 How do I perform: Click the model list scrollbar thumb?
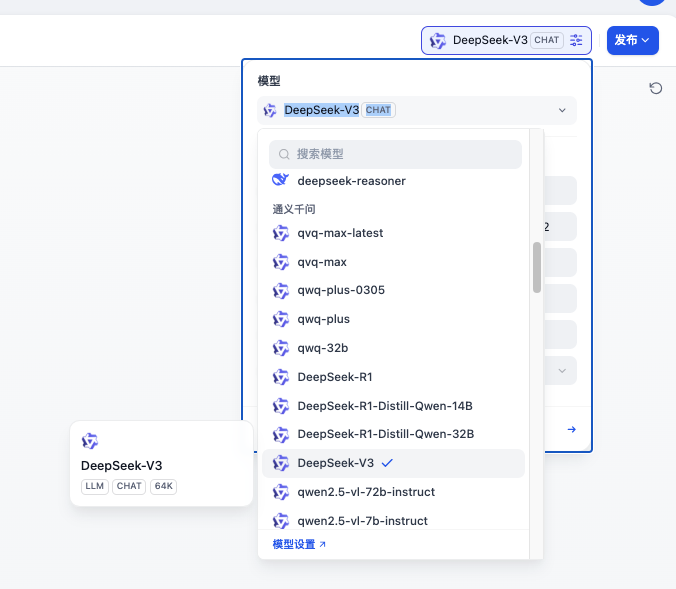coord(537,267)
